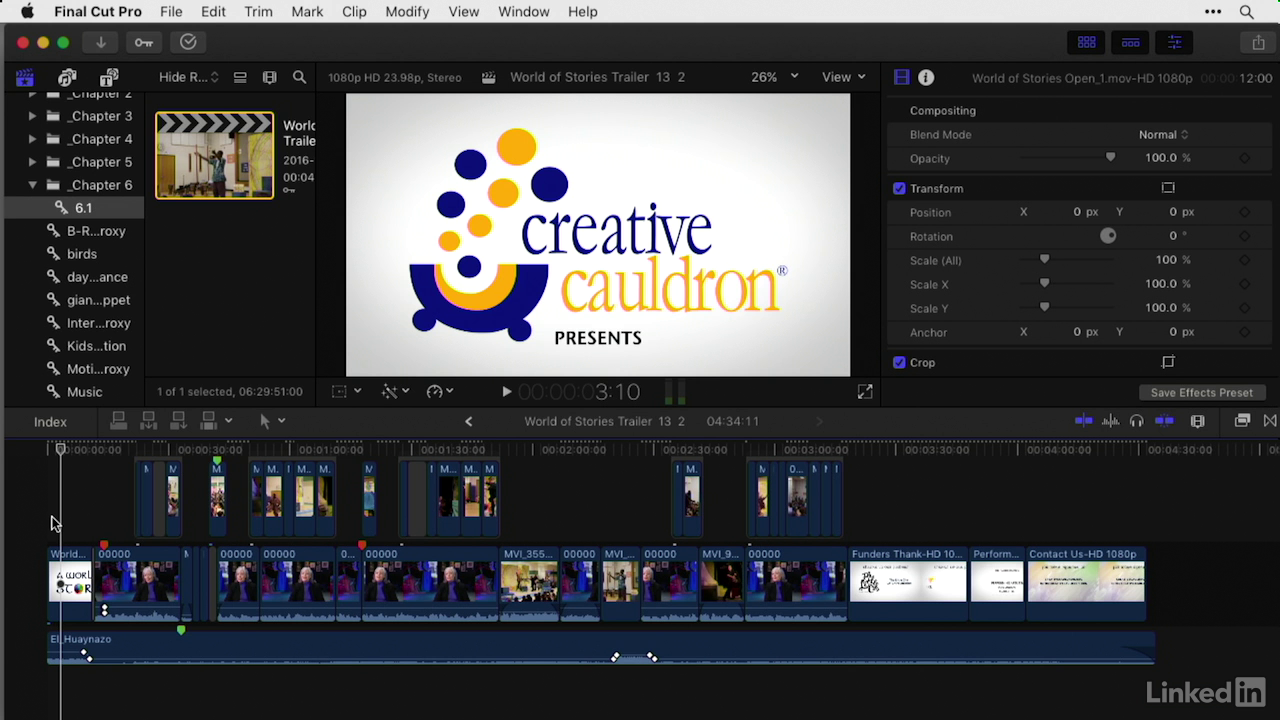Click the Import Media arrow button
Viewport: 1280px width, 720px height.
(100, 42)
